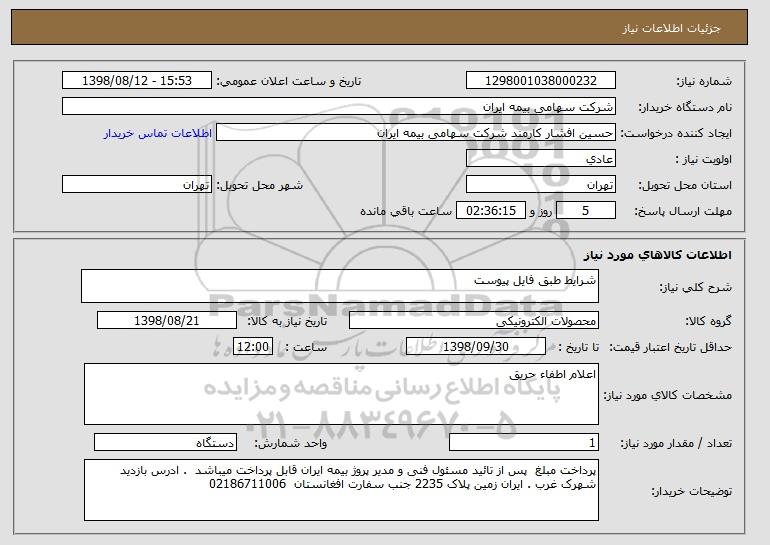Image resolution: width=770 pixels, height=545 pixels.
Task: Click the time field showing 12:00
Action: tap(252, 347)
